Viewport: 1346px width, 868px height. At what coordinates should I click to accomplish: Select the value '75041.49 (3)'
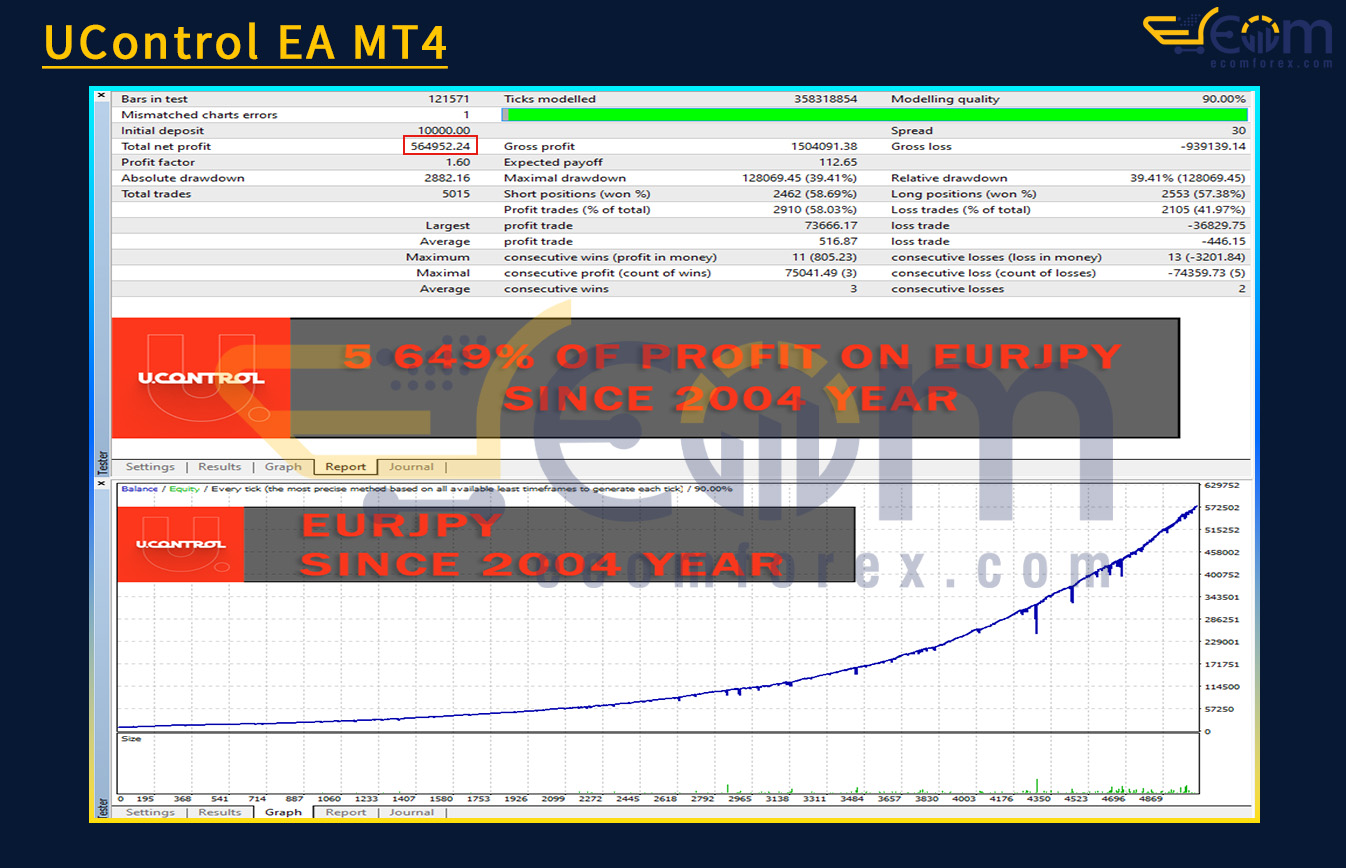[x=821, y=273]
